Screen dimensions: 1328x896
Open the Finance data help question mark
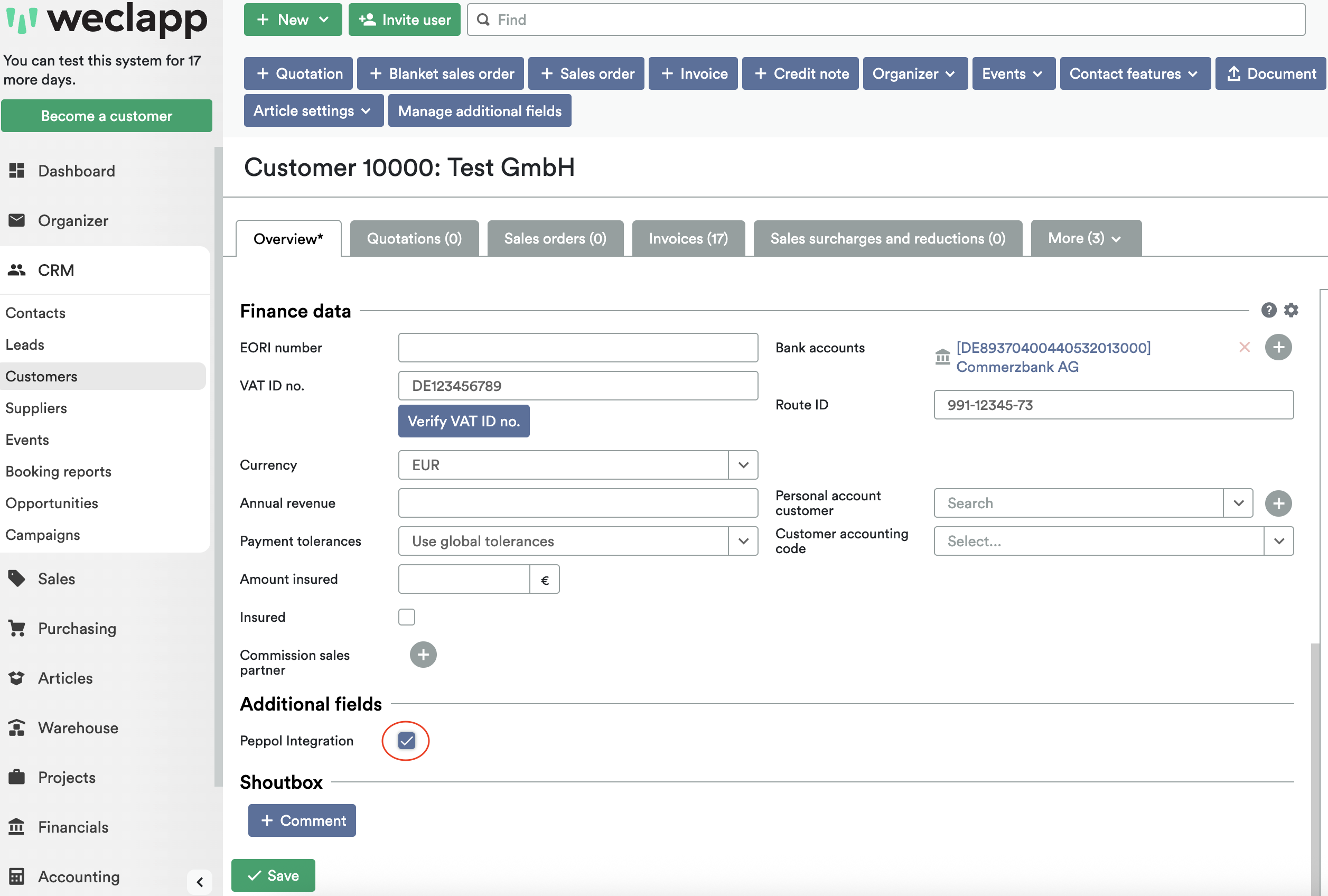[x=1269, y=310]
